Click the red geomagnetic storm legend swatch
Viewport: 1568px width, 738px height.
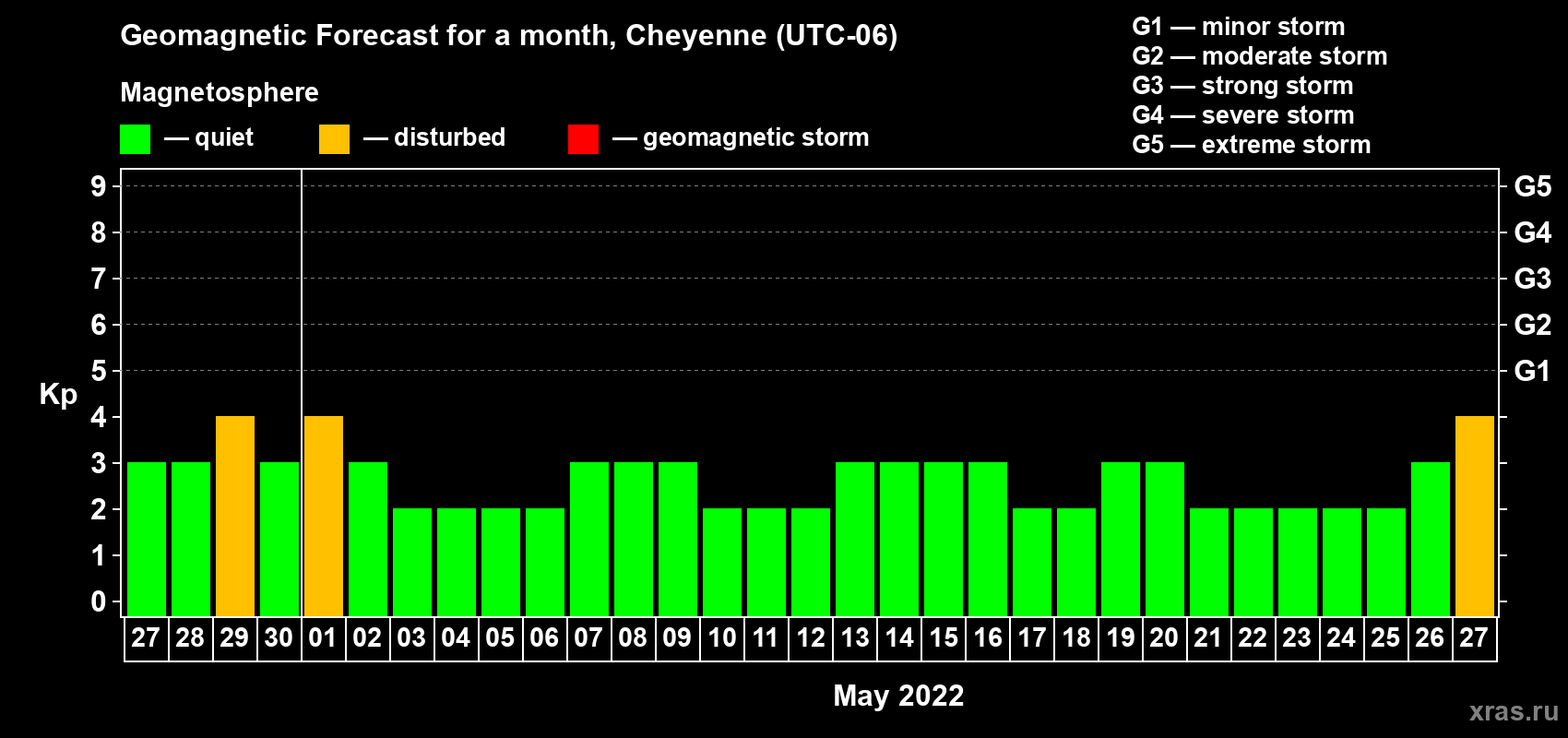click(x=584, y=139)
